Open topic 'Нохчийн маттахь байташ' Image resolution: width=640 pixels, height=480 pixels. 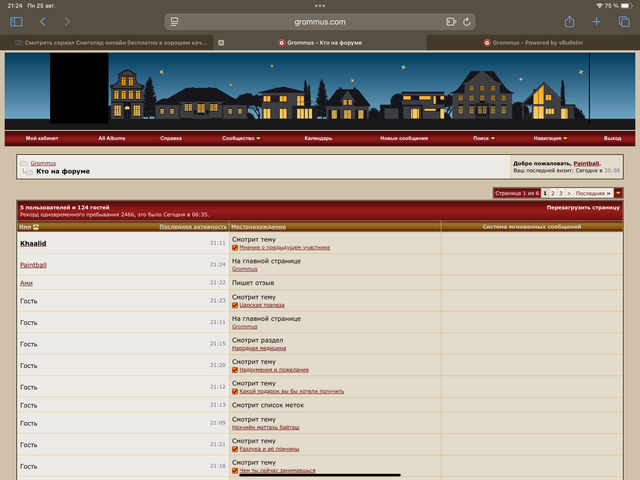(x=265, y=428)
